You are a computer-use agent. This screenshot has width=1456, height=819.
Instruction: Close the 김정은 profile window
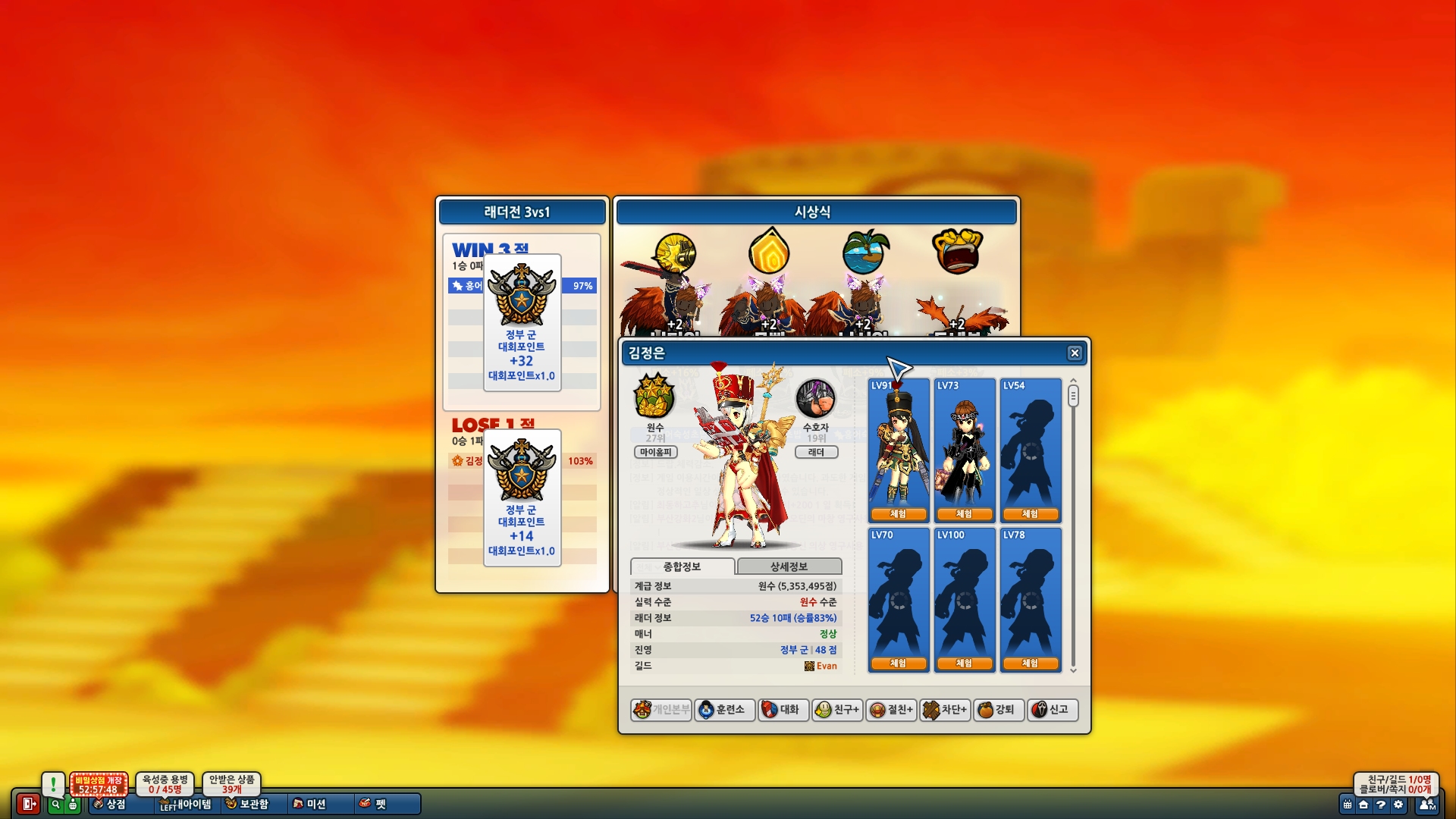pyautogui.click(x=1075, y=353)
